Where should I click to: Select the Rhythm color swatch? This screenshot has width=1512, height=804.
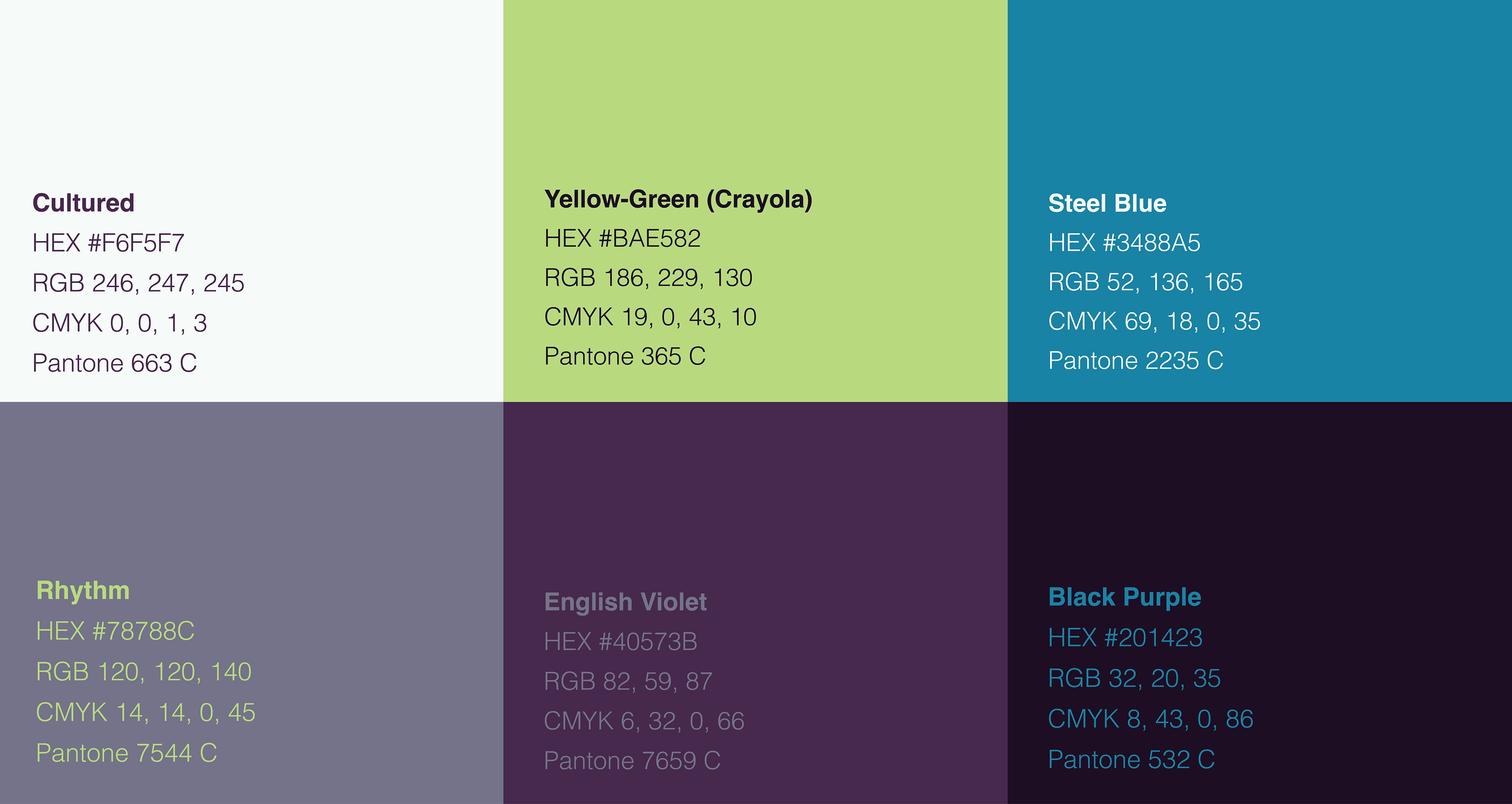point(251,603)
